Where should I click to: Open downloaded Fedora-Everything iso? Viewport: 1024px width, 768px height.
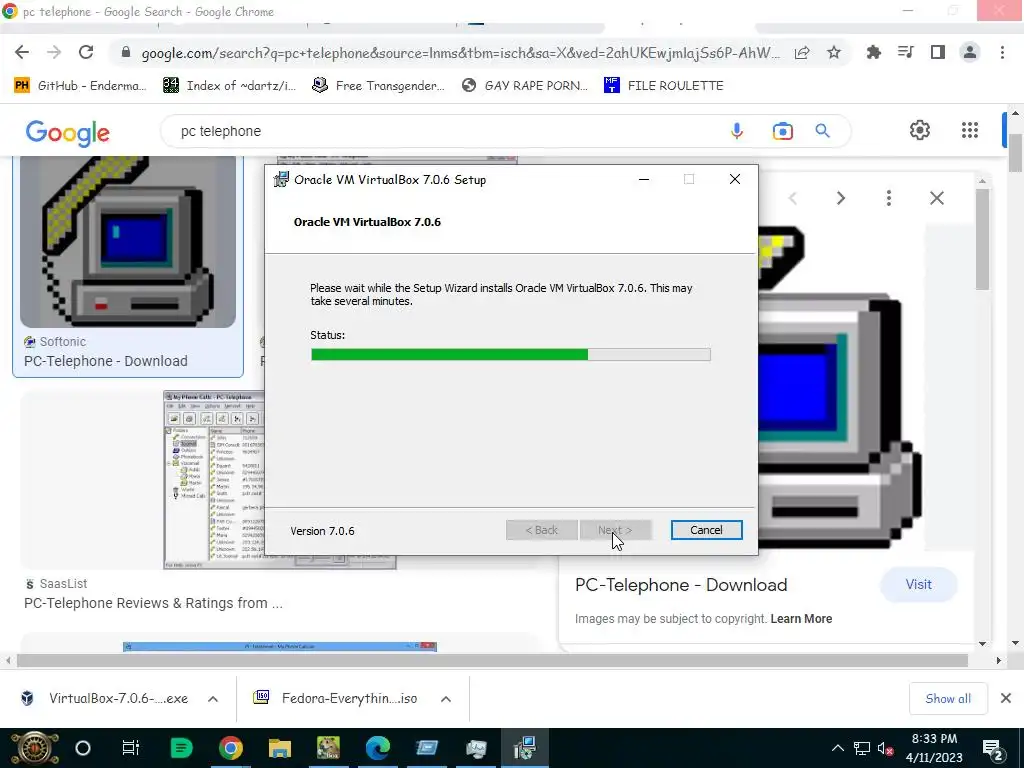[336, 699]
